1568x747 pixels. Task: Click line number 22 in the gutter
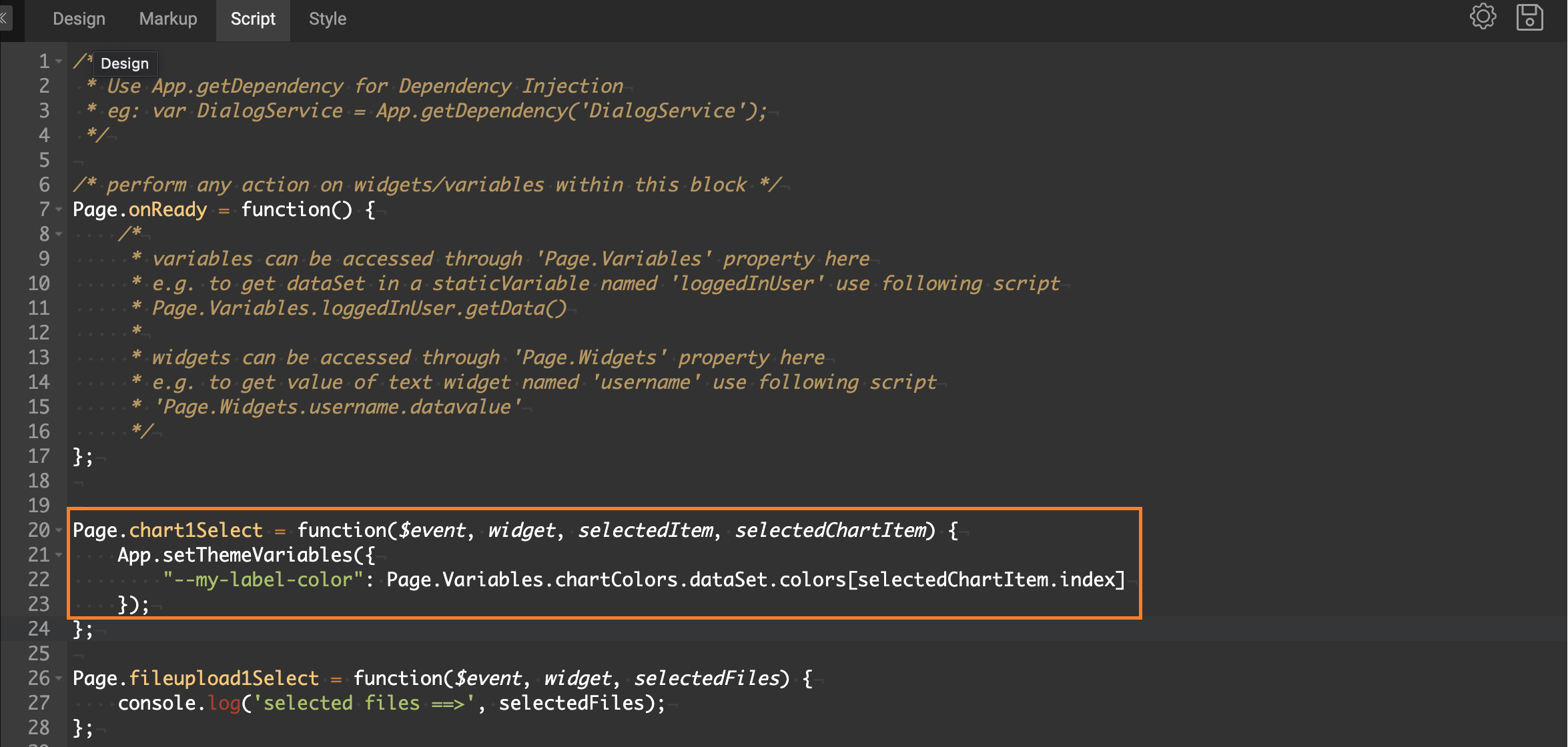tap(39, 579)
